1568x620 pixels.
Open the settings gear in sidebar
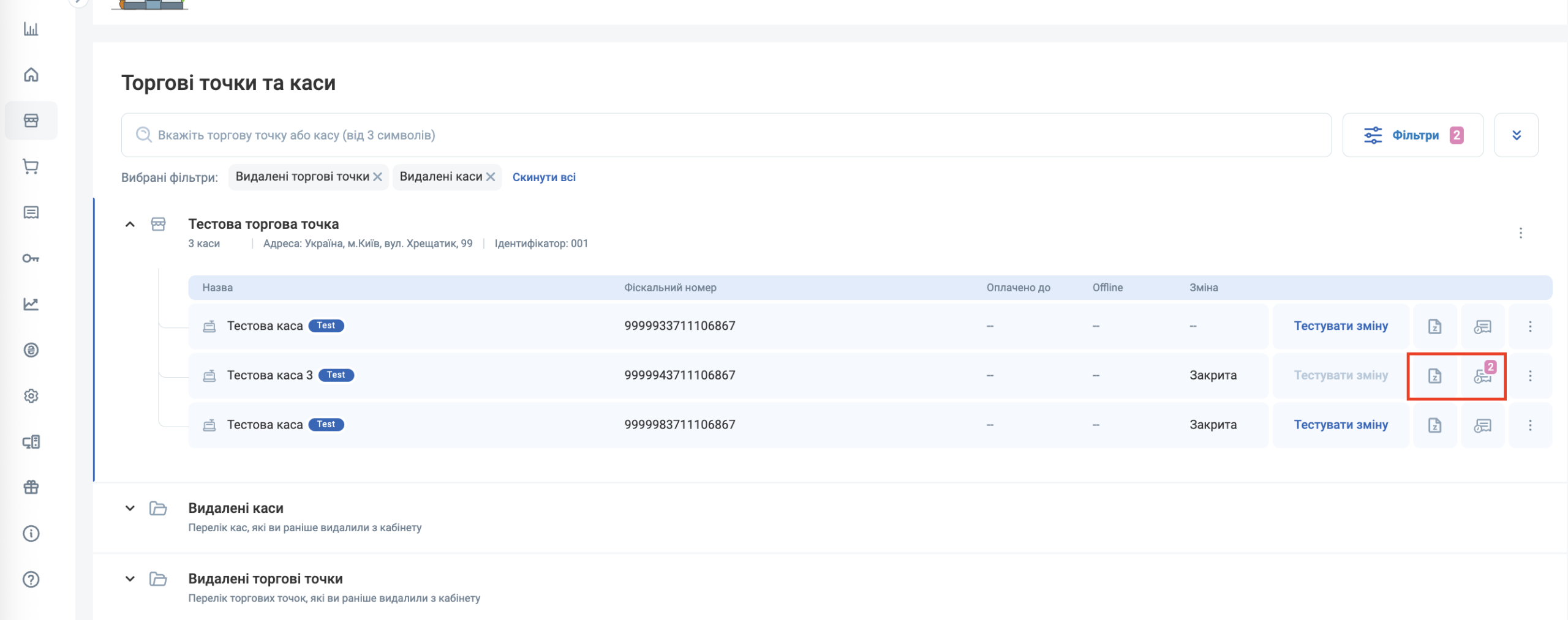pyautogui.click(x=31, y=396)
